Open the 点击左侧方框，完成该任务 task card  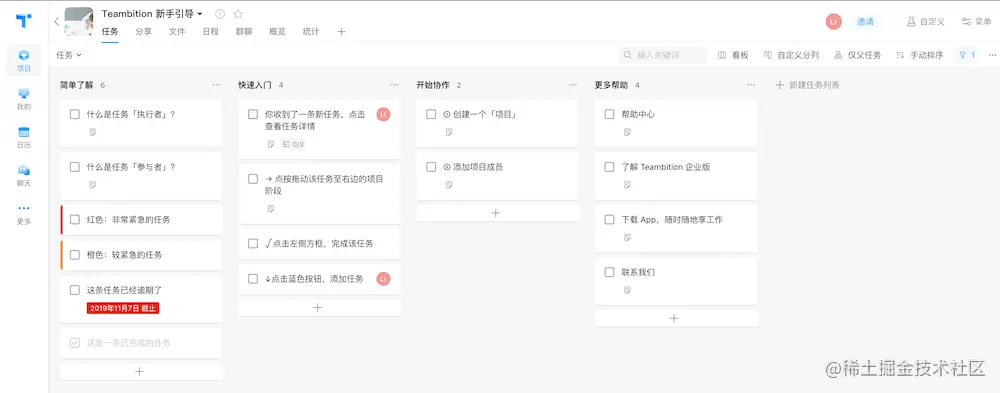pyautogui.click(x=319, y=244)
